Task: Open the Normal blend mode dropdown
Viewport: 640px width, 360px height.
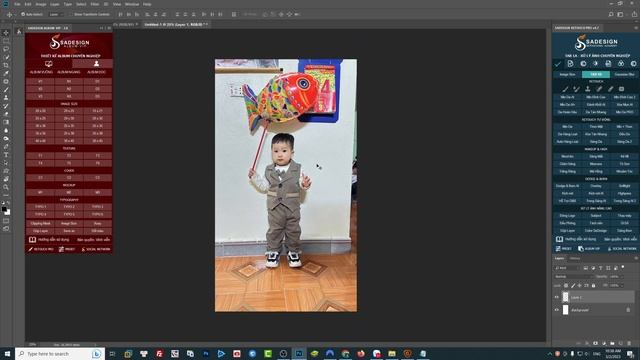Action: tap(573, 276)
